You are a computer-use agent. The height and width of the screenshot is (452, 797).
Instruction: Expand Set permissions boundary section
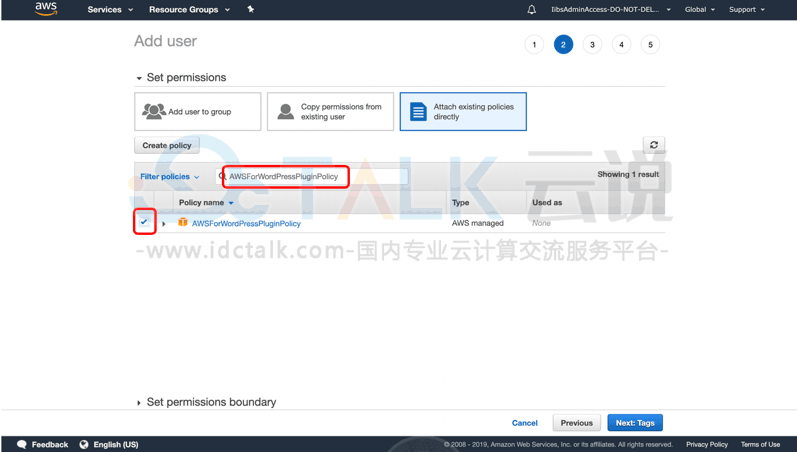click(x=206, y=402)
